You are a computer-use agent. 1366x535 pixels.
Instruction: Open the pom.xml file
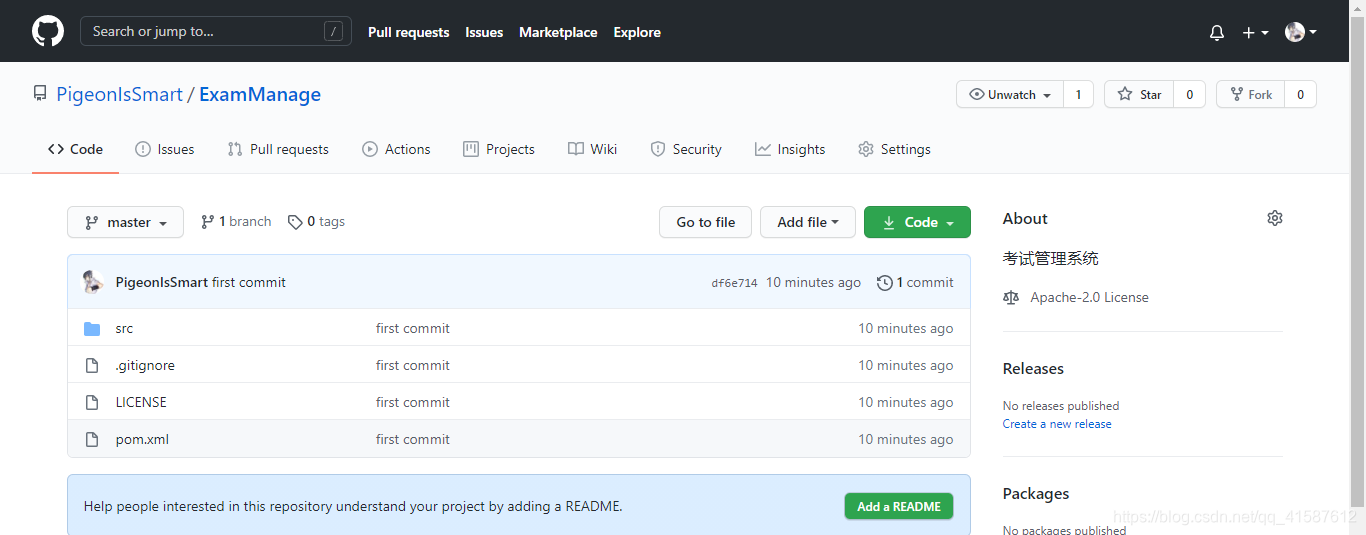[x=142, y=439]
